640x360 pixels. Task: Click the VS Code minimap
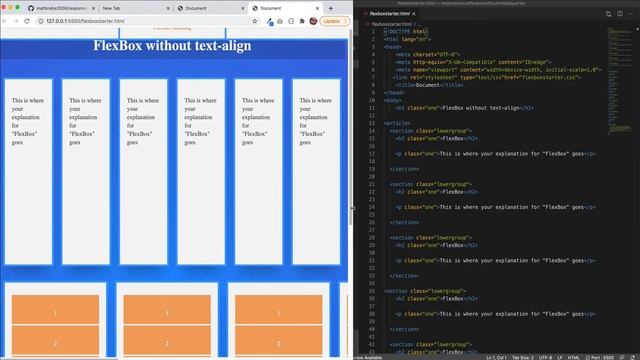click(620, 82)
